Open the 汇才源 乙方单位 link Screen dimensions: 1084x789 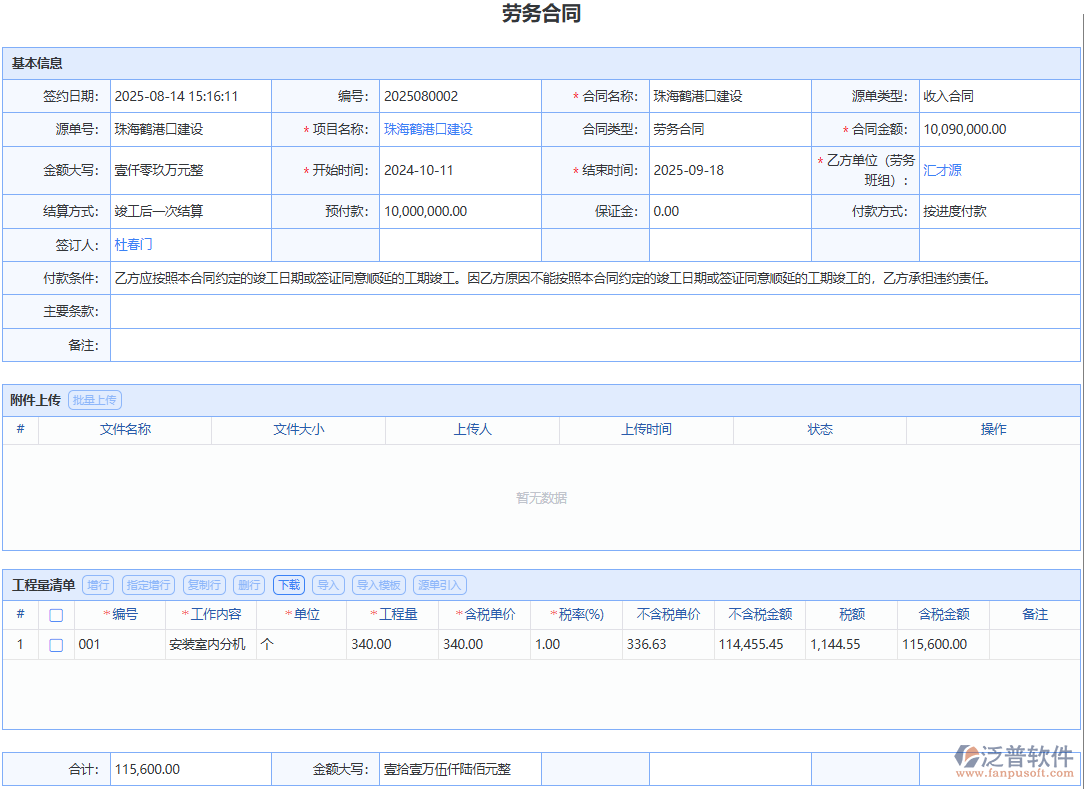(941, 170)
